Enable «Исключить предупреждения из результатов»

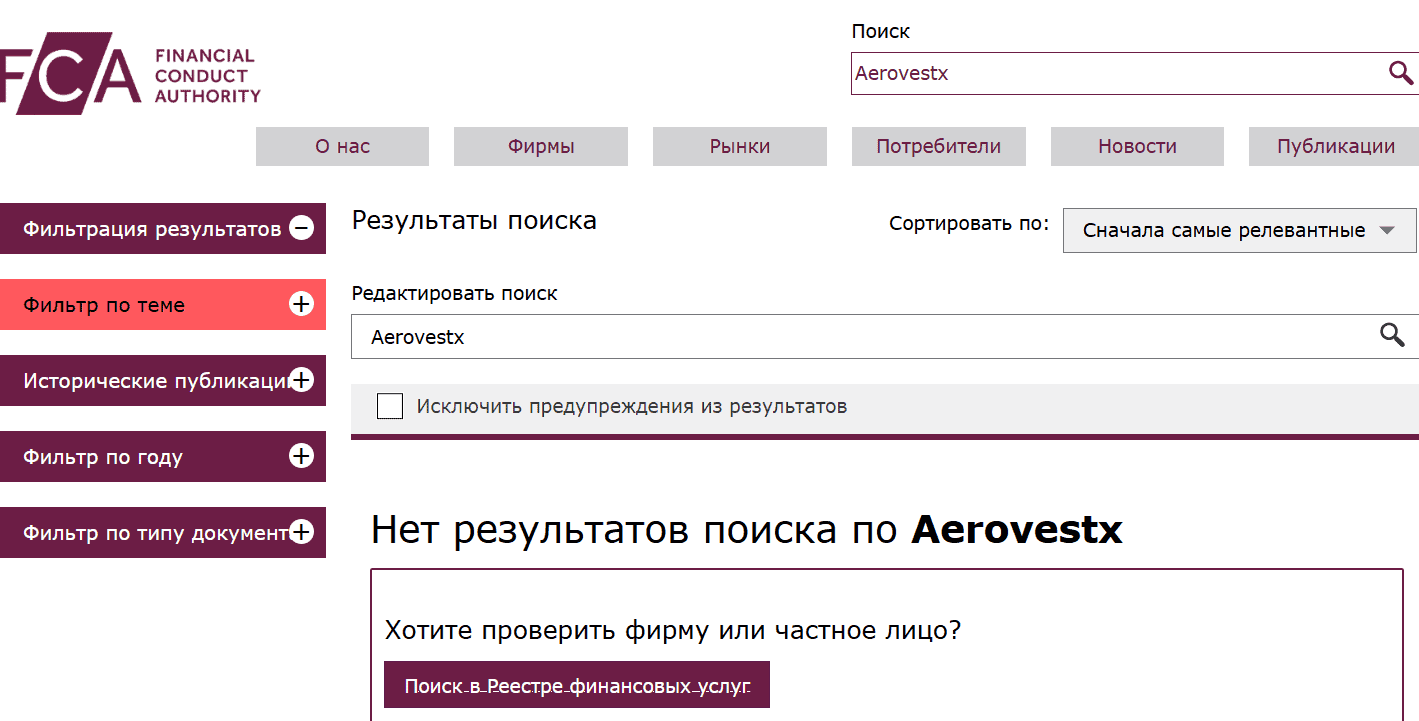click(389, 406)
